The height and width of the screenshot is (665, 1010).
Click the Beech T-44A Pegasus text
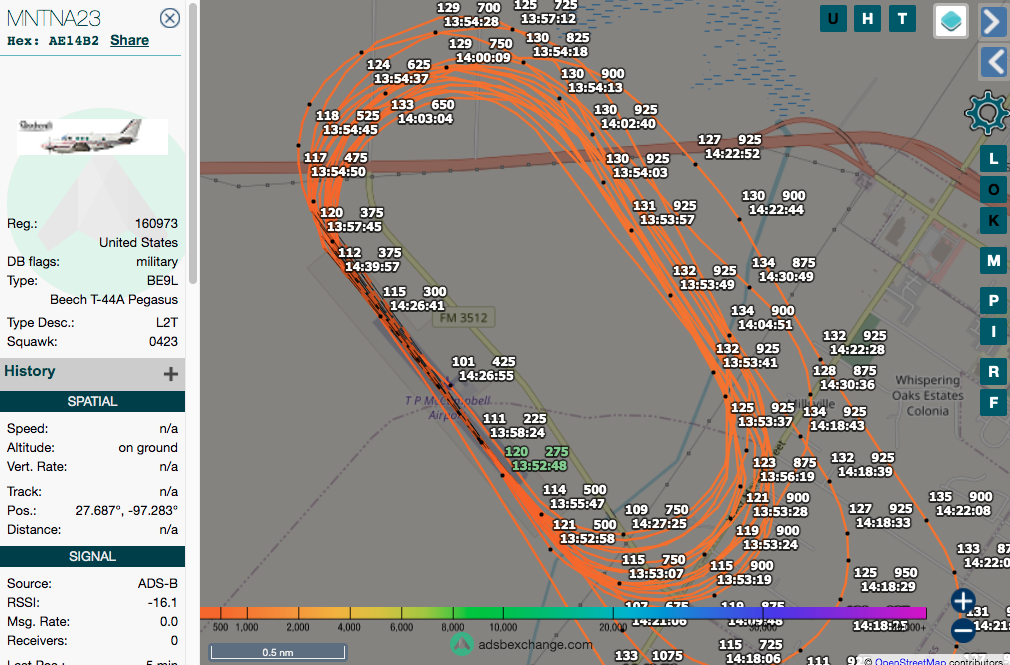point(114,300)
